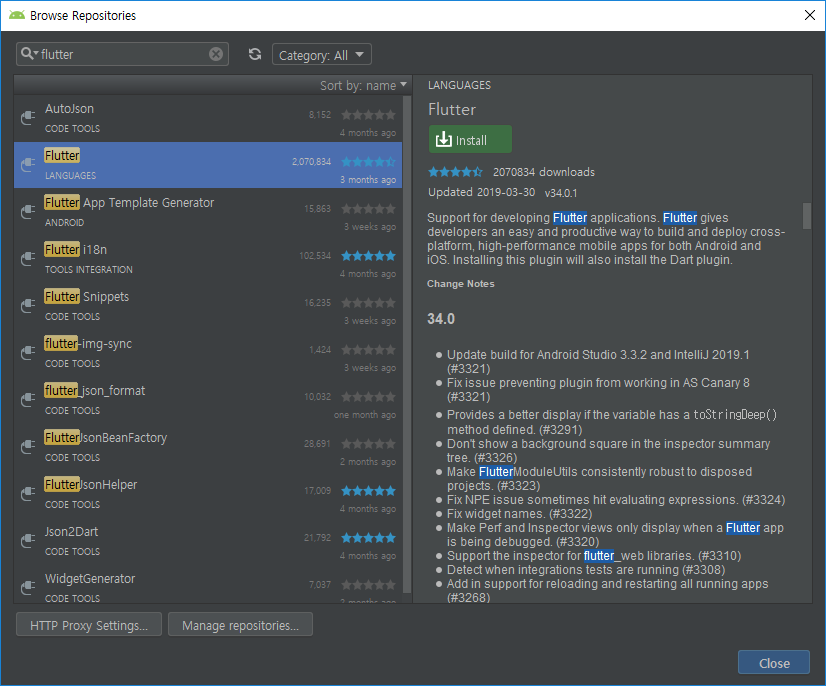Click the Flutter row star rating
Viewport: 826px width, 686px height.
tap(368, 162)
